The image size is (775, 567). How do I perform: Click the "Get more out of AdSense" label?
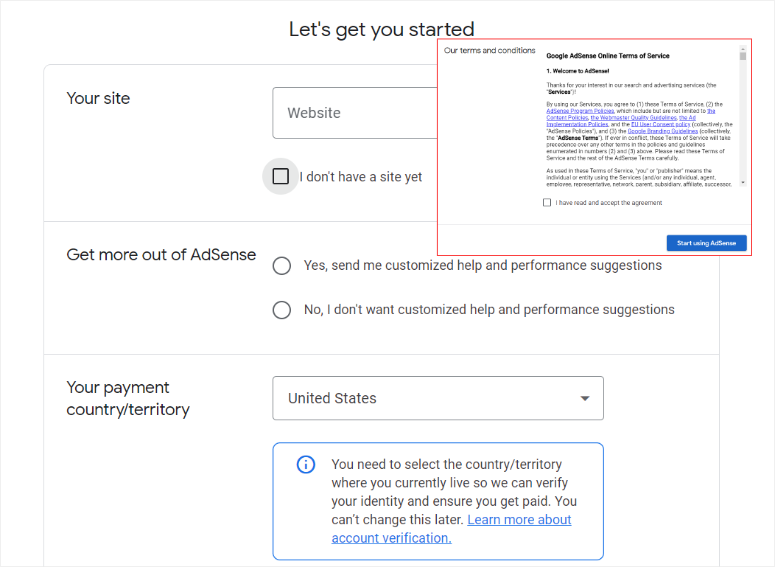point(161,255)
